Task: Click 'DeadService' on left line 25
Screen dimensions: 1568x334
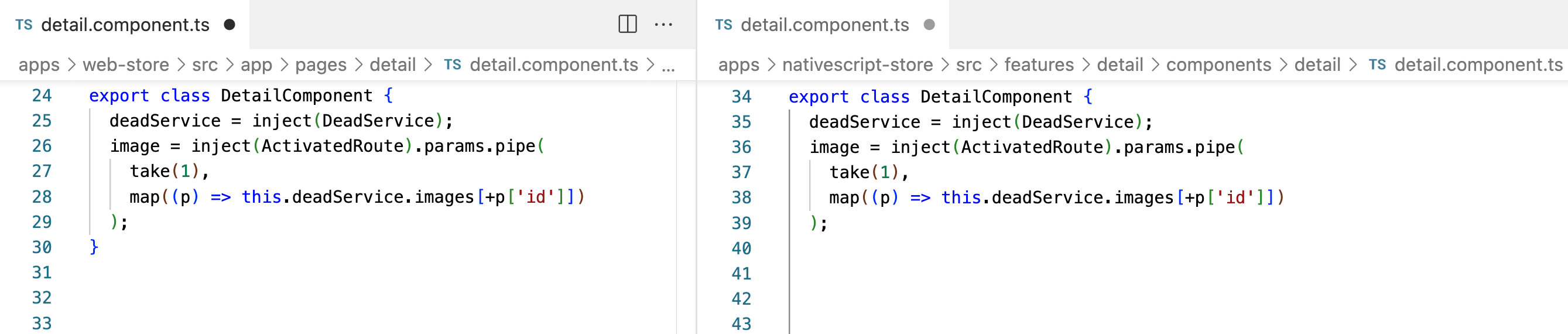Action: point(378,121)
